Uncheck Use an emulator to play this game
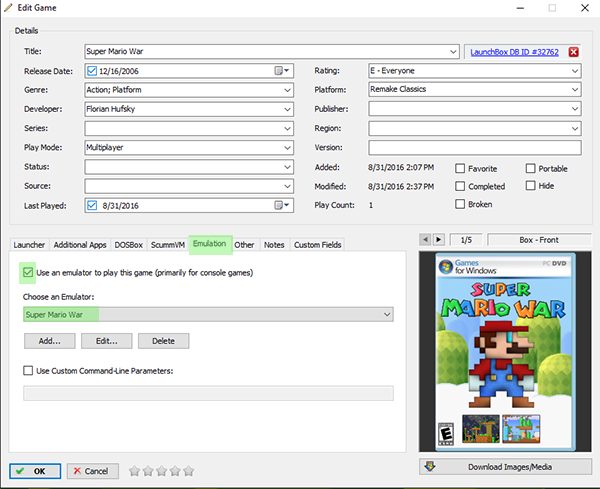Screen dimensions: 600x489 coord(28,272)
